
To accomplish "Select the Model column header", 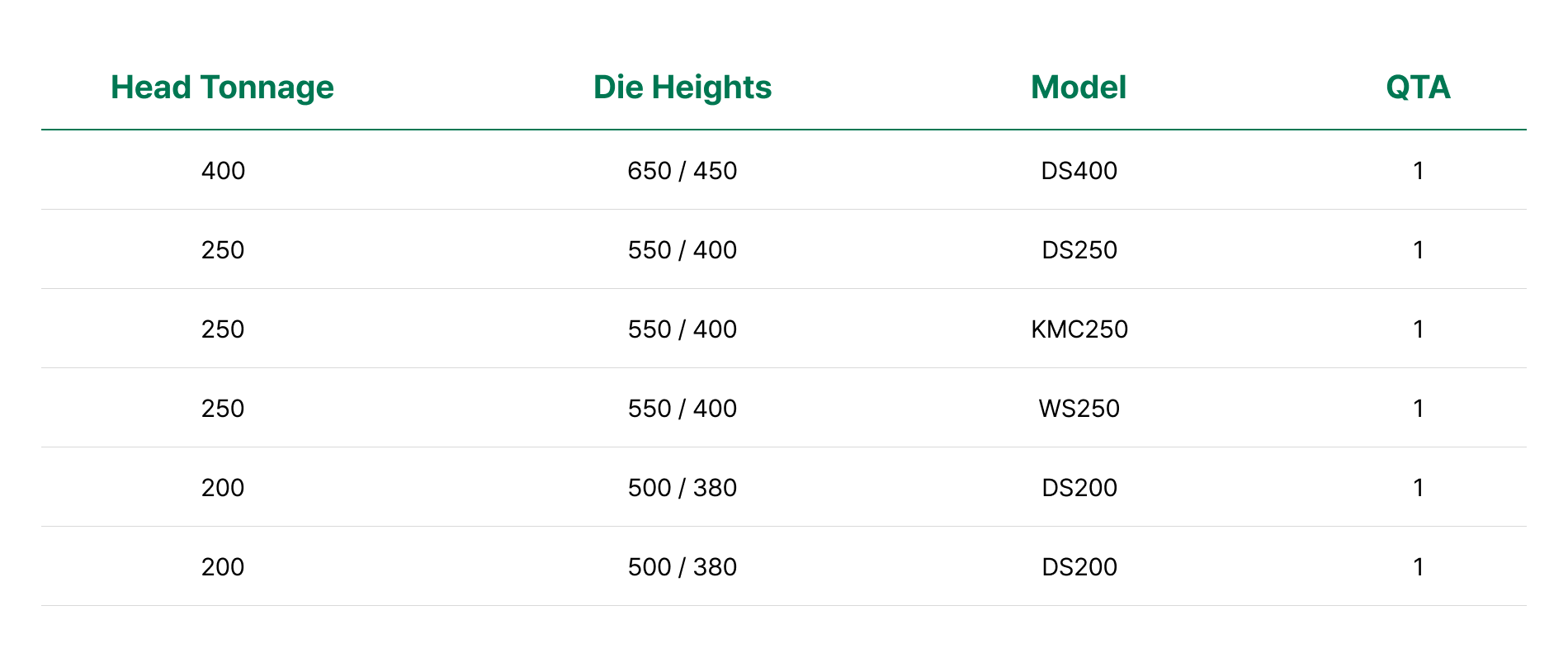I will tap(1079, 88).
